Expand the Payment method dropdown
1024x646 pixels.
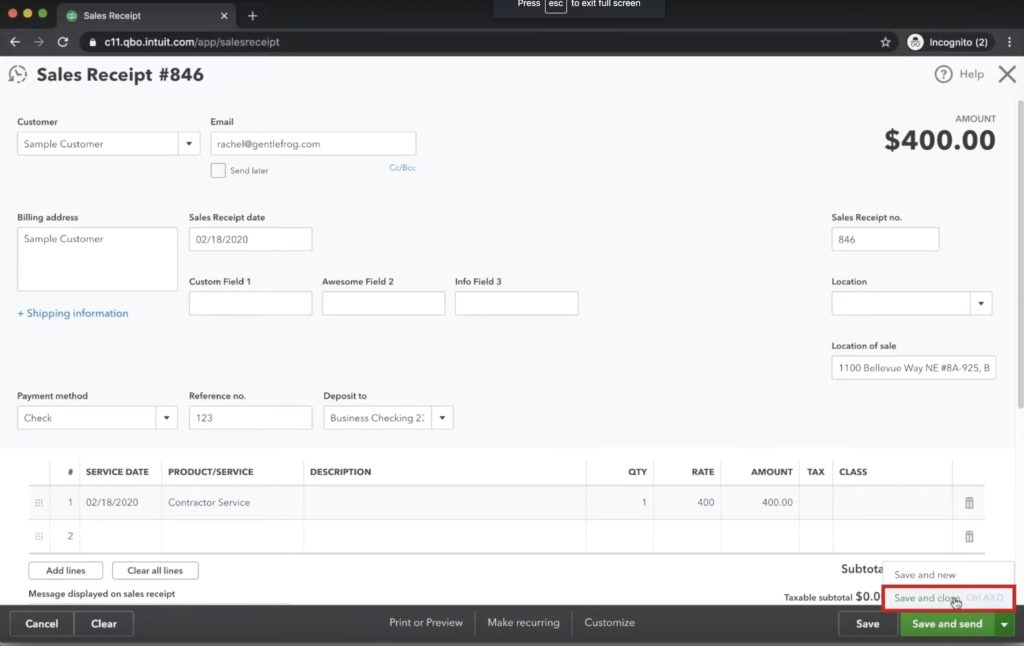[167, 417]
